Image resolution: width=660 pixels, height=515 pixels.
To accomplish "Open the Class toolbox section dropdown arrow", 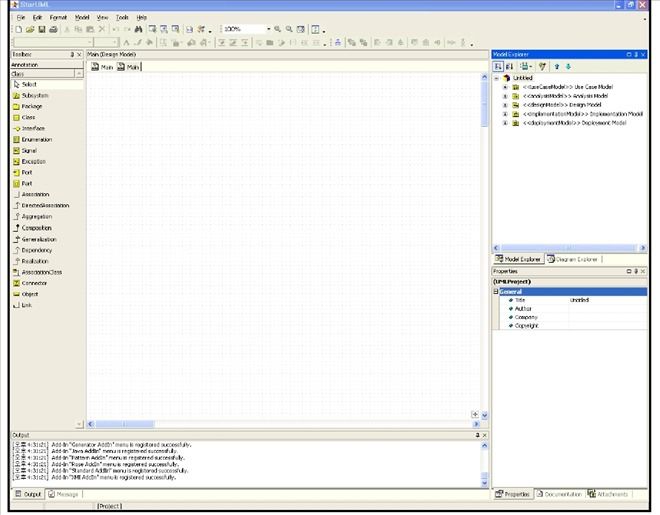I will coord(79,74).
